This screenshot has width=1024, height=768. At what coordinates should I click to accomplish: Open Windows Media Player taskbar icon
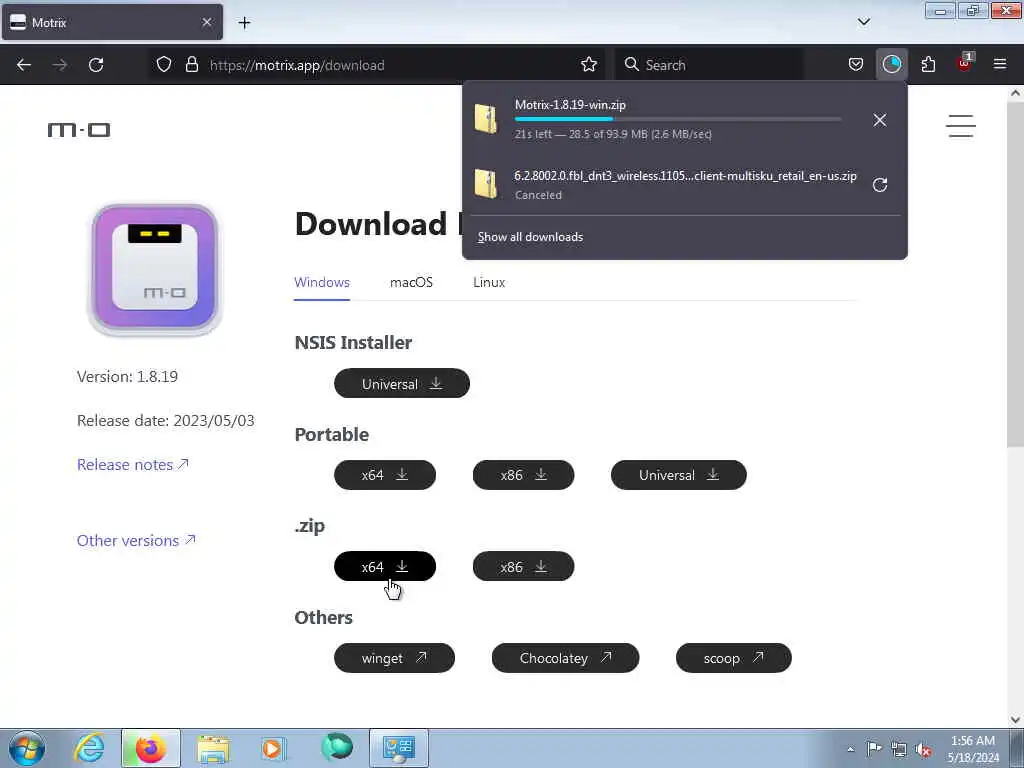(272, 749)
